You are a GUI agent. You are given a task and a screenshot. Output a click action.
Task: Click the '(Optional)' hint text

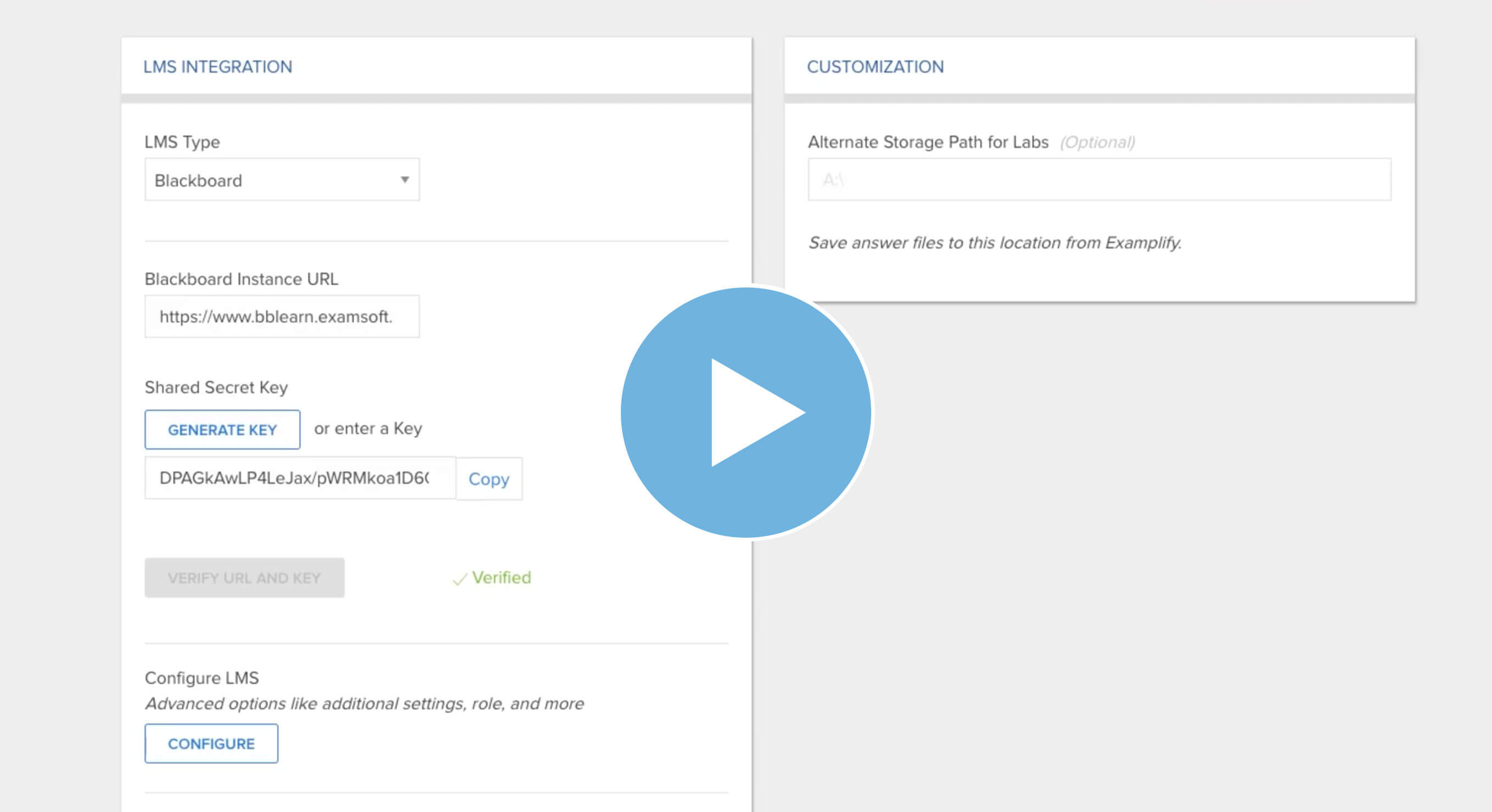tap(1097, 143)
